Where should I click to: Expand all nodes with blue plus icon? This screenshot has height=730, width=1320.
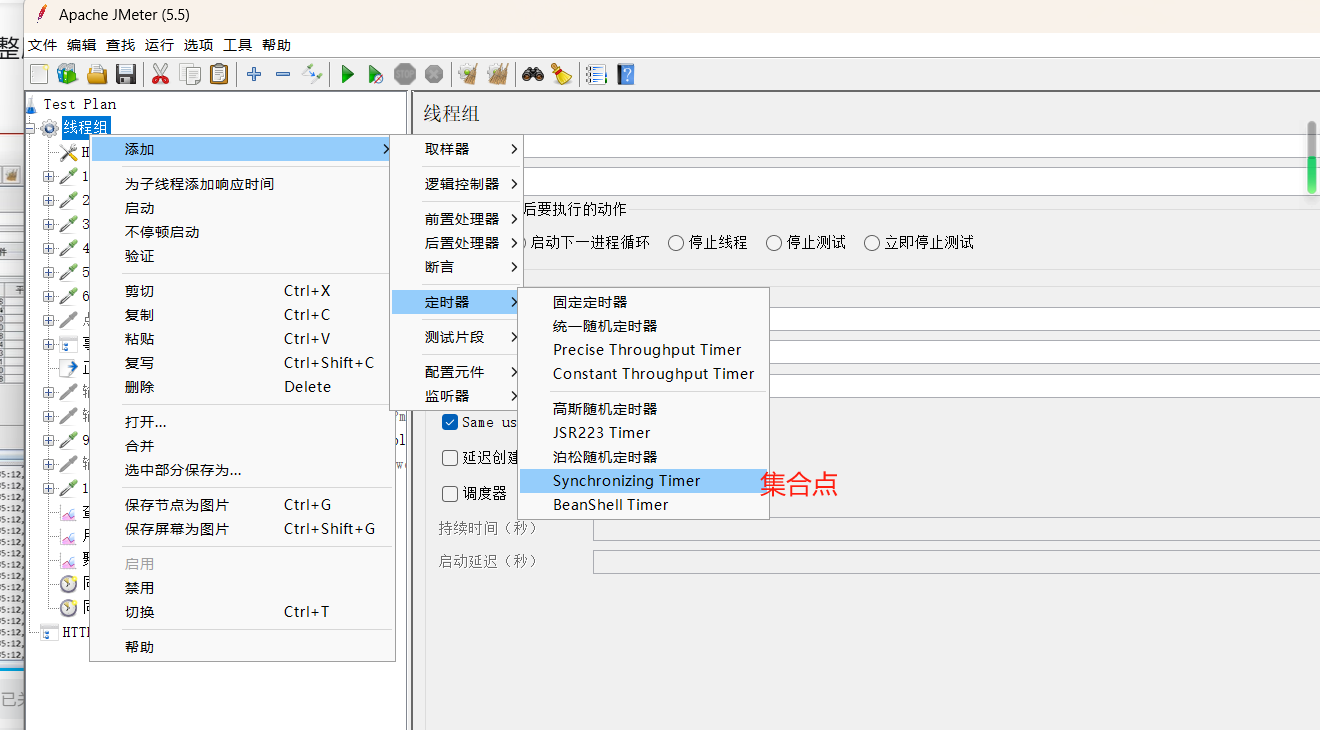click(x=254, y=74)
